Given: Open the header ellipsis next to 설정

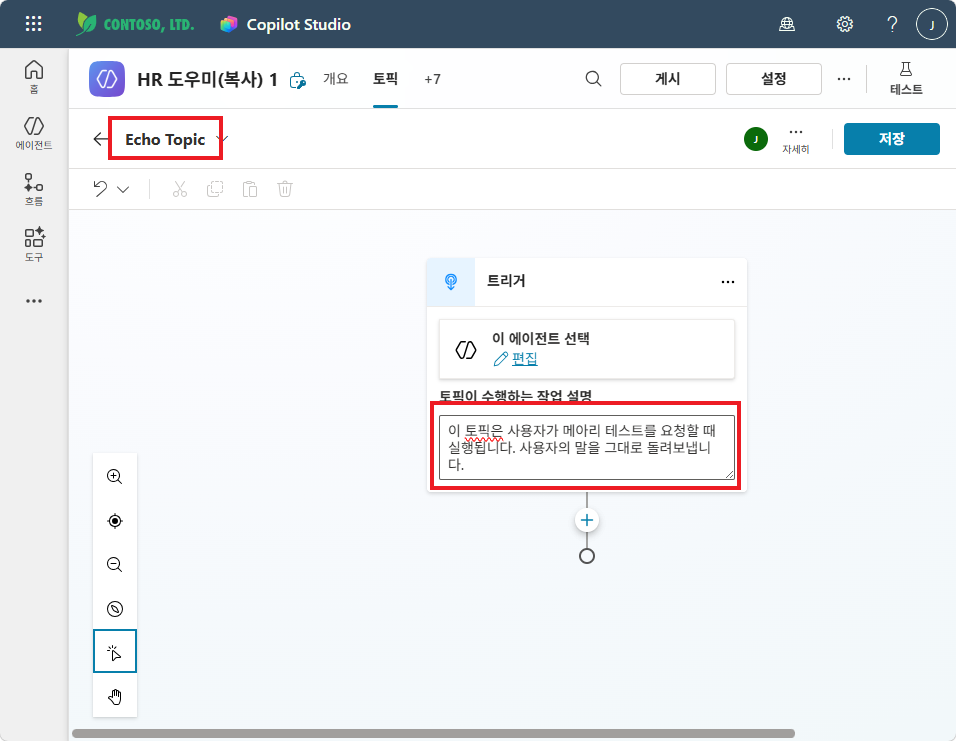Looking at the screenshot, I should pos(844,79).
